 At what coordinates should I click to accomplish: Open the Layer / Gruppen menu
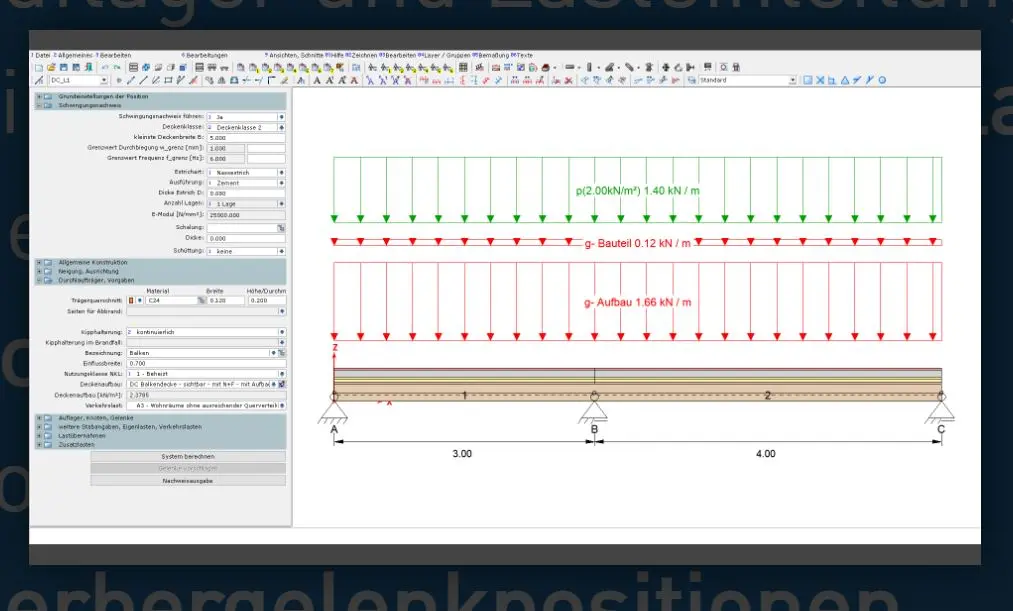point(447,56)
